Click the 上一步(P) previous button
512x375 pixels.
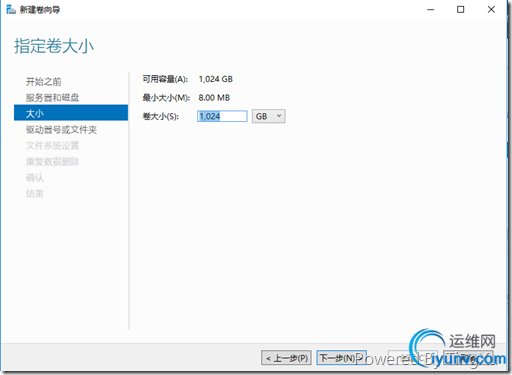[286, 358]
